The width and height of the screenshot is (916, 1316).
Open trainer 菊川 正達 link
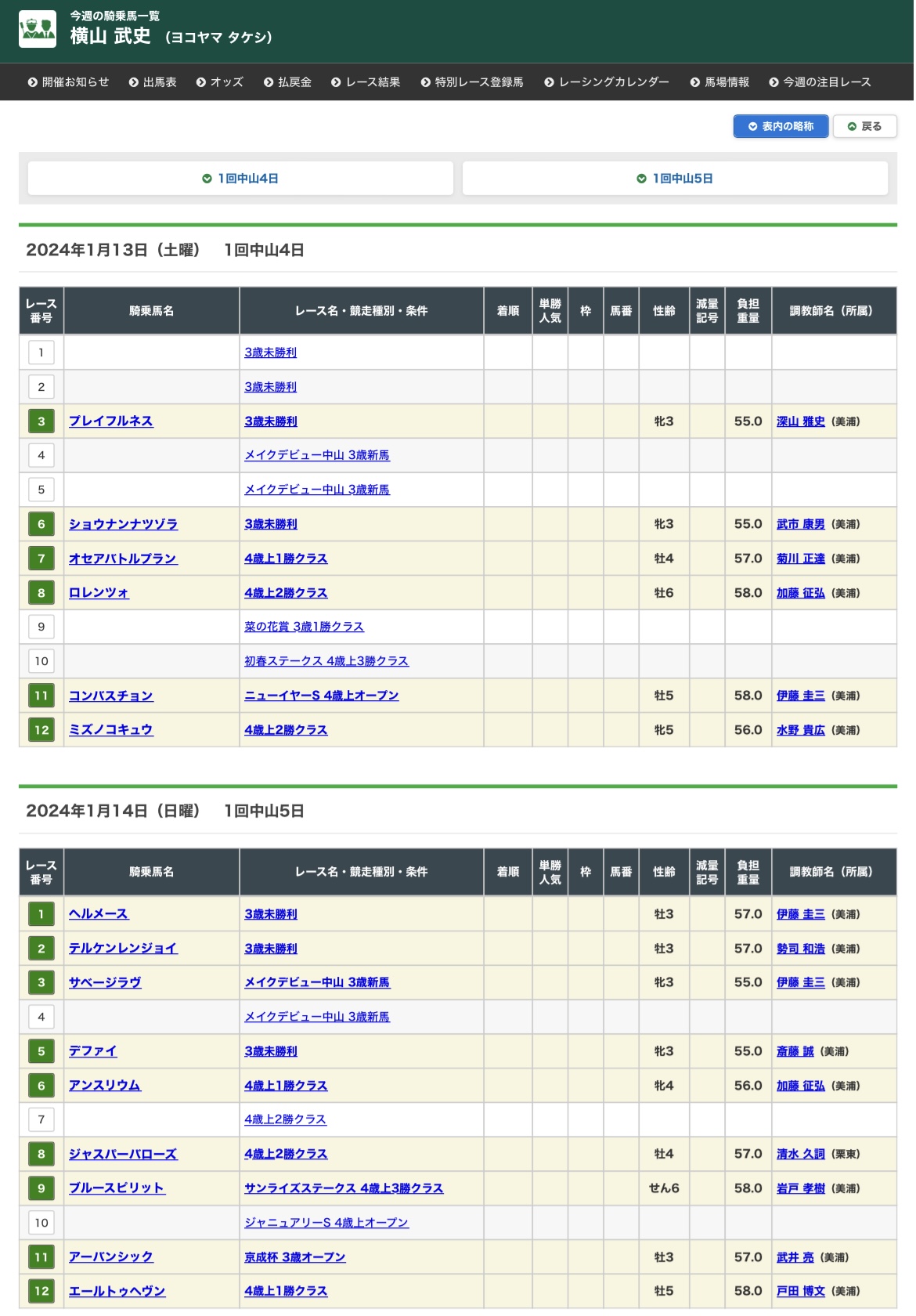point(801,559)
